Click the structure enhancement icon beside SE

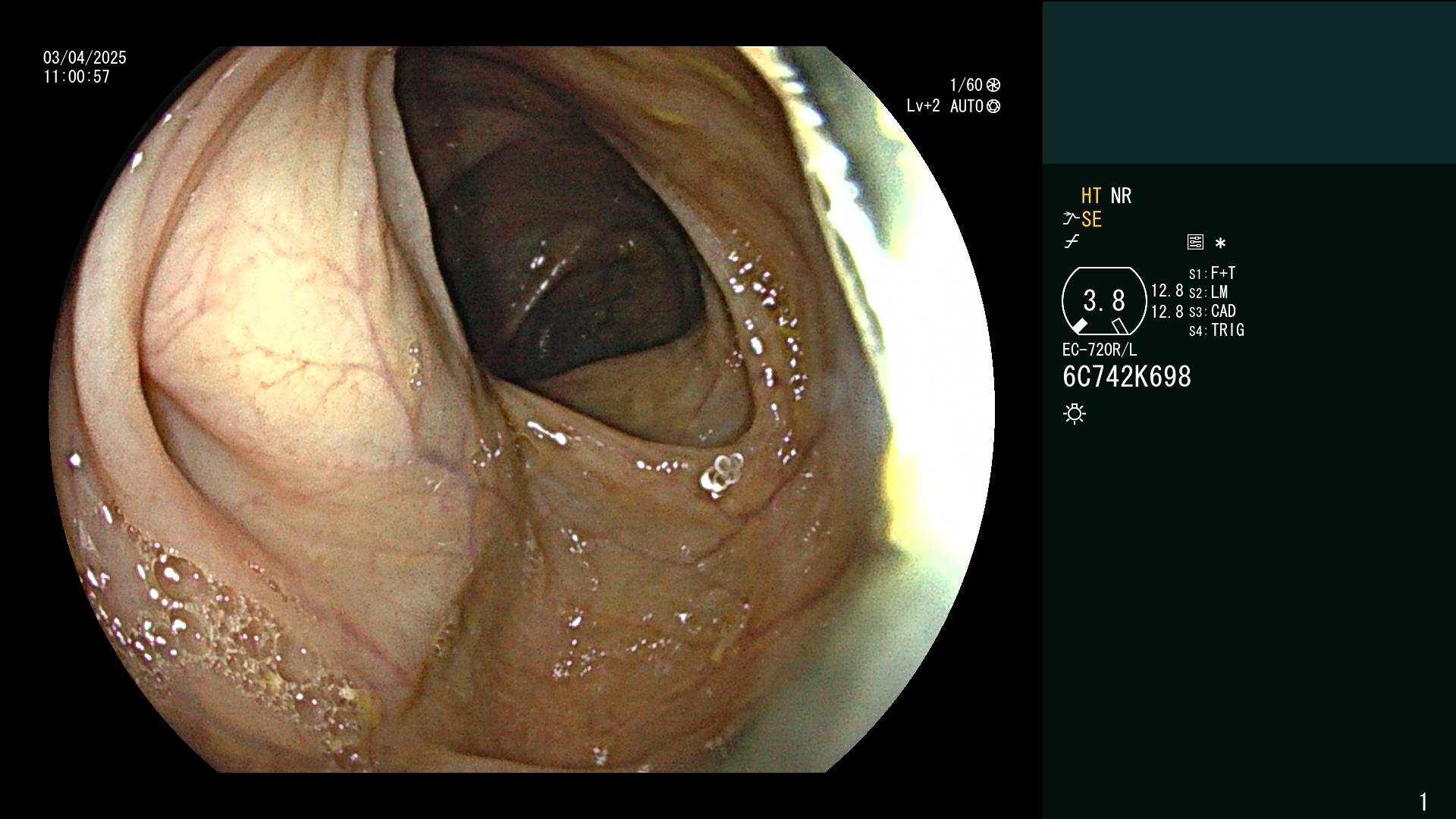point(1071,219)
